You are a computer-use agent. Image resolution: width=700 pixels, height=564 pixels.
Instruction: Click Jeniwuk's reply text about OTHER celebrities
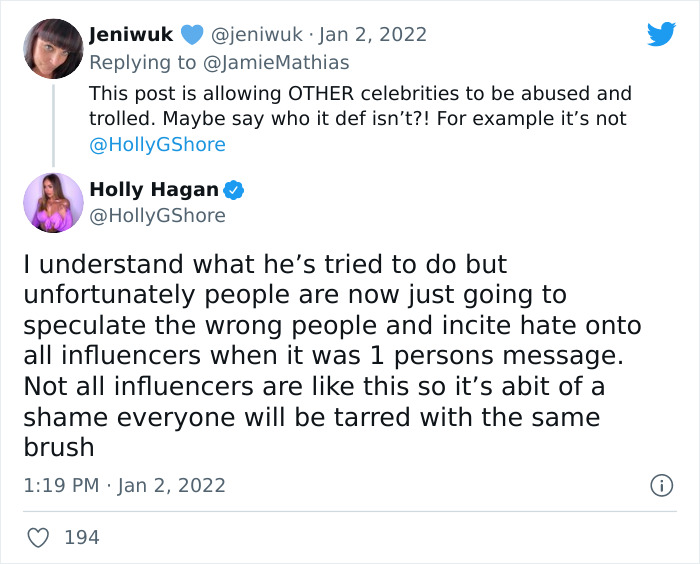pyautogui.click(x=360, y=106)
